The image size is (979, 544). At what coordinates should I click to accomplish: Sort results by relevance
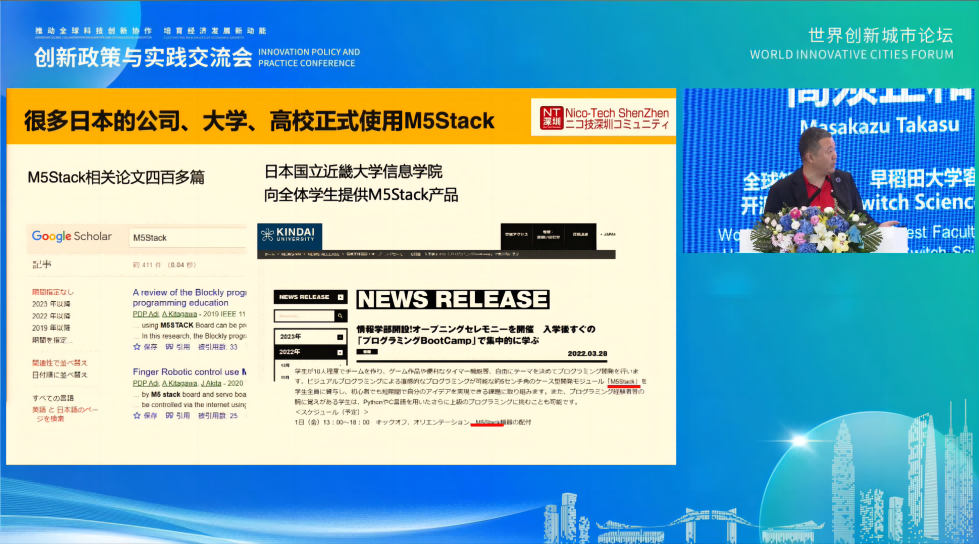tap(60, 363)
